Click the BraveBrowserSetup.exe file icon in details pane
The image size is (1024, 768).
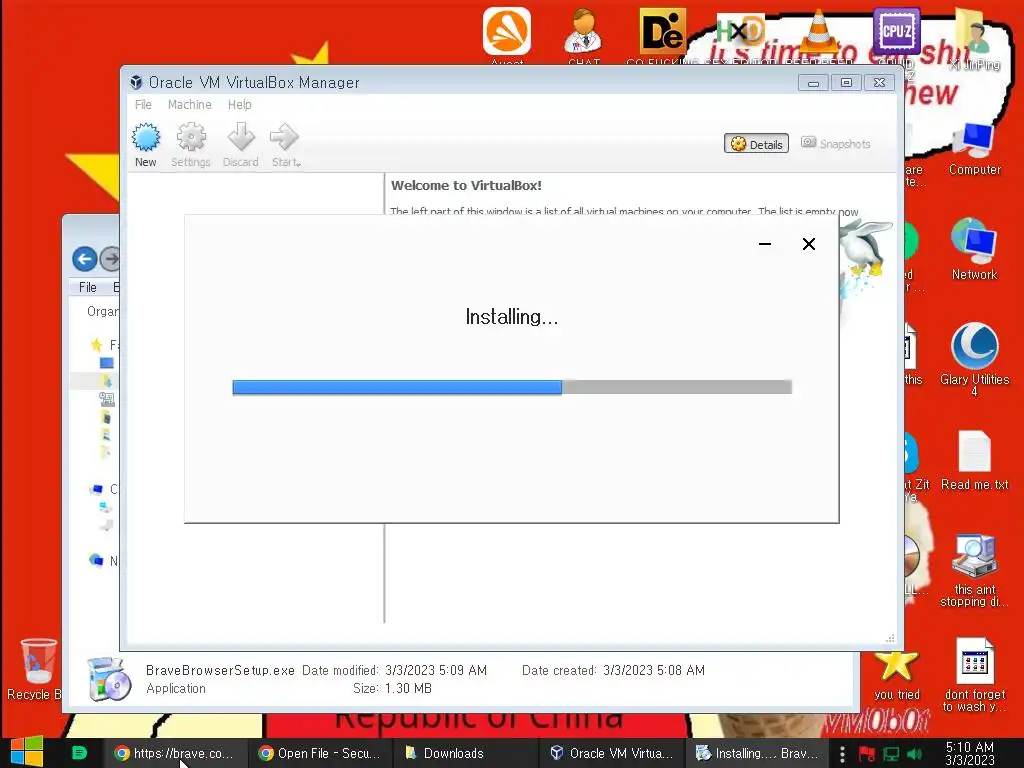[109, 679]
